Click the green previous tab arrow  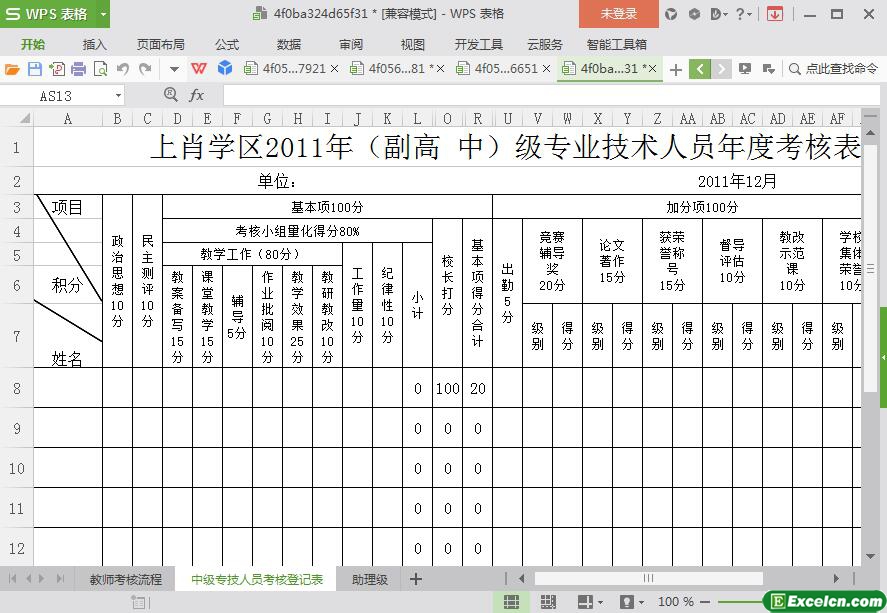(x=700, y=69)
